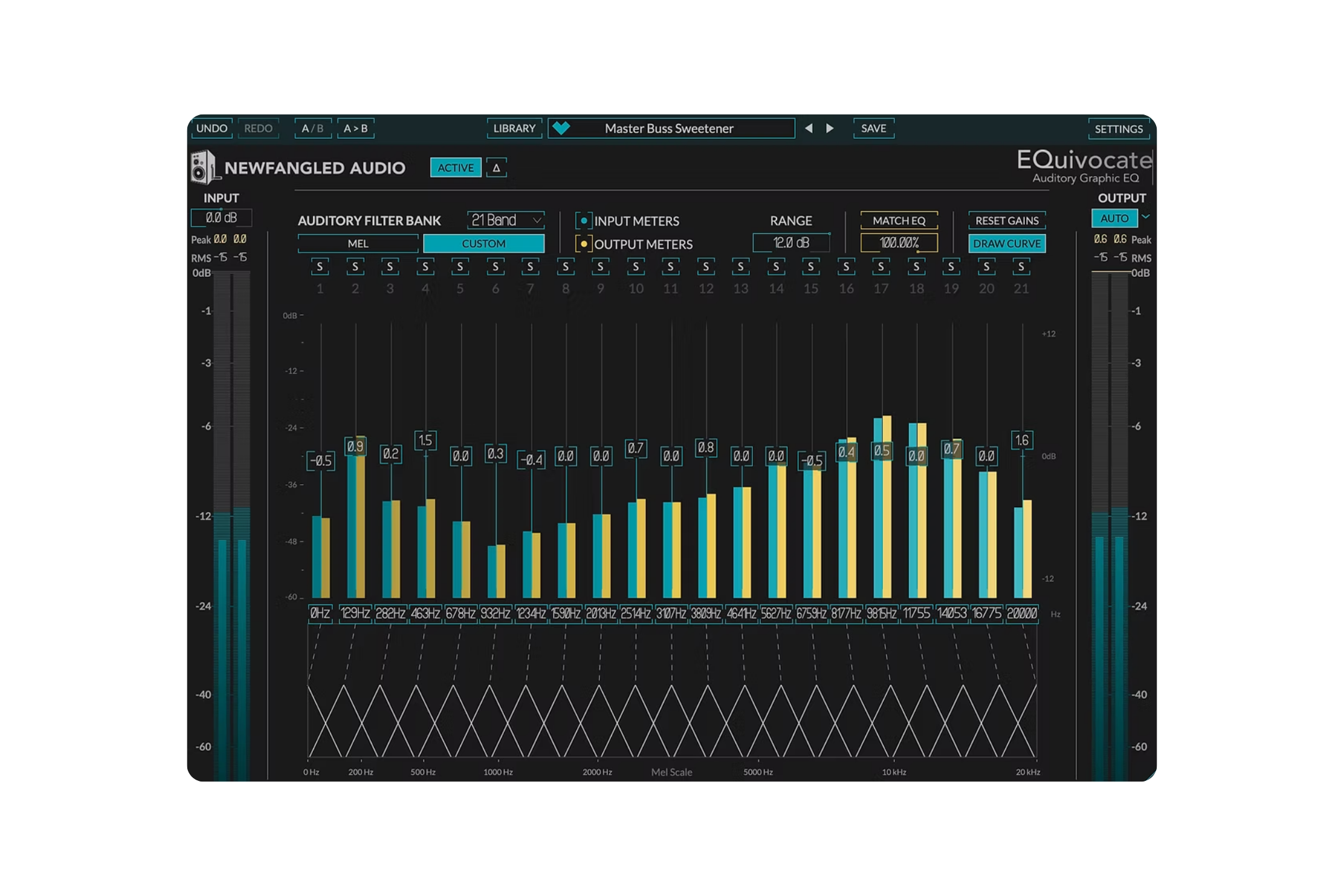The image size is (1344, 896).
Task: Solo band 21 with its S icon
Action: (x=1022, y=267)
